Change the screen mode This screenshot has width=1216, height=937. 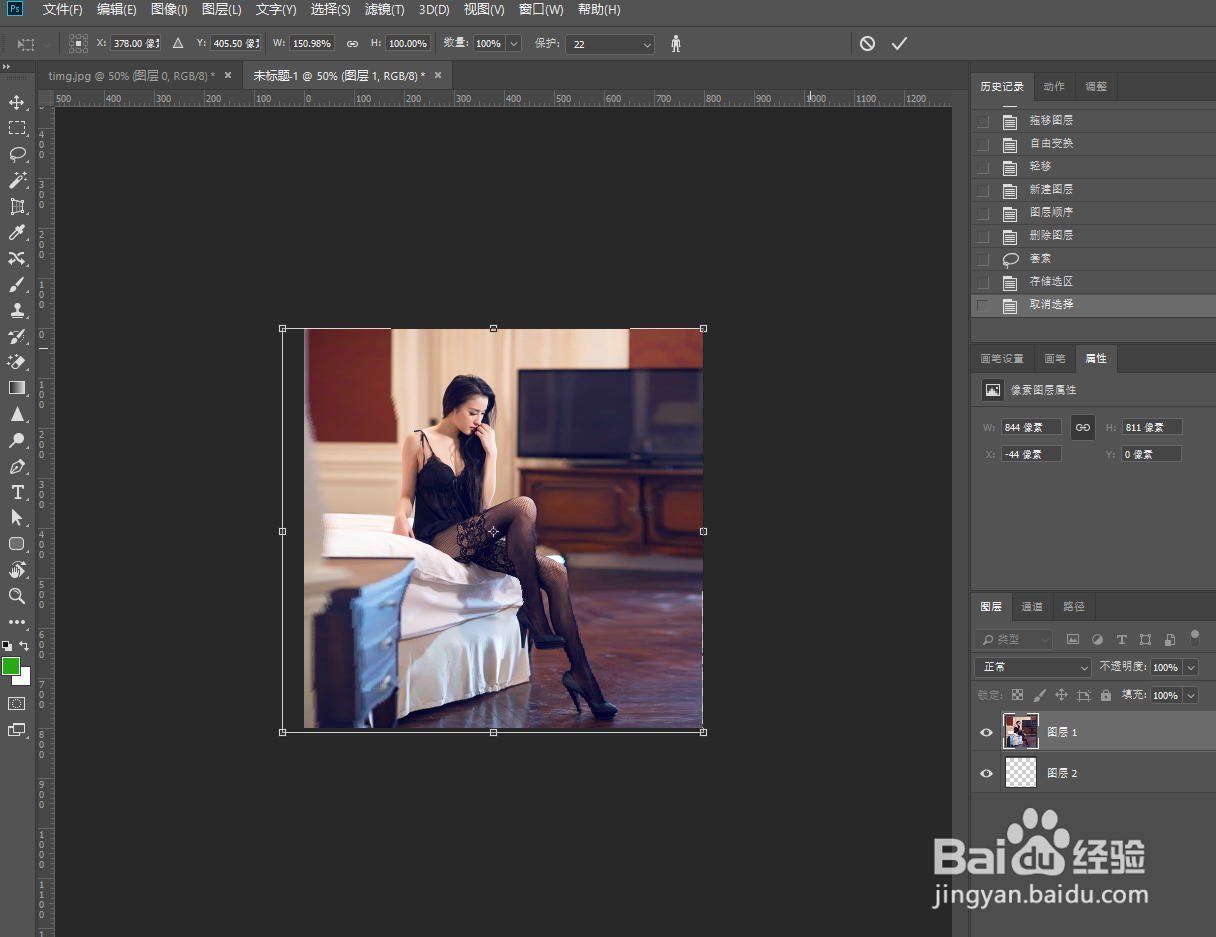pyautogui.click(x=17, y=730)
